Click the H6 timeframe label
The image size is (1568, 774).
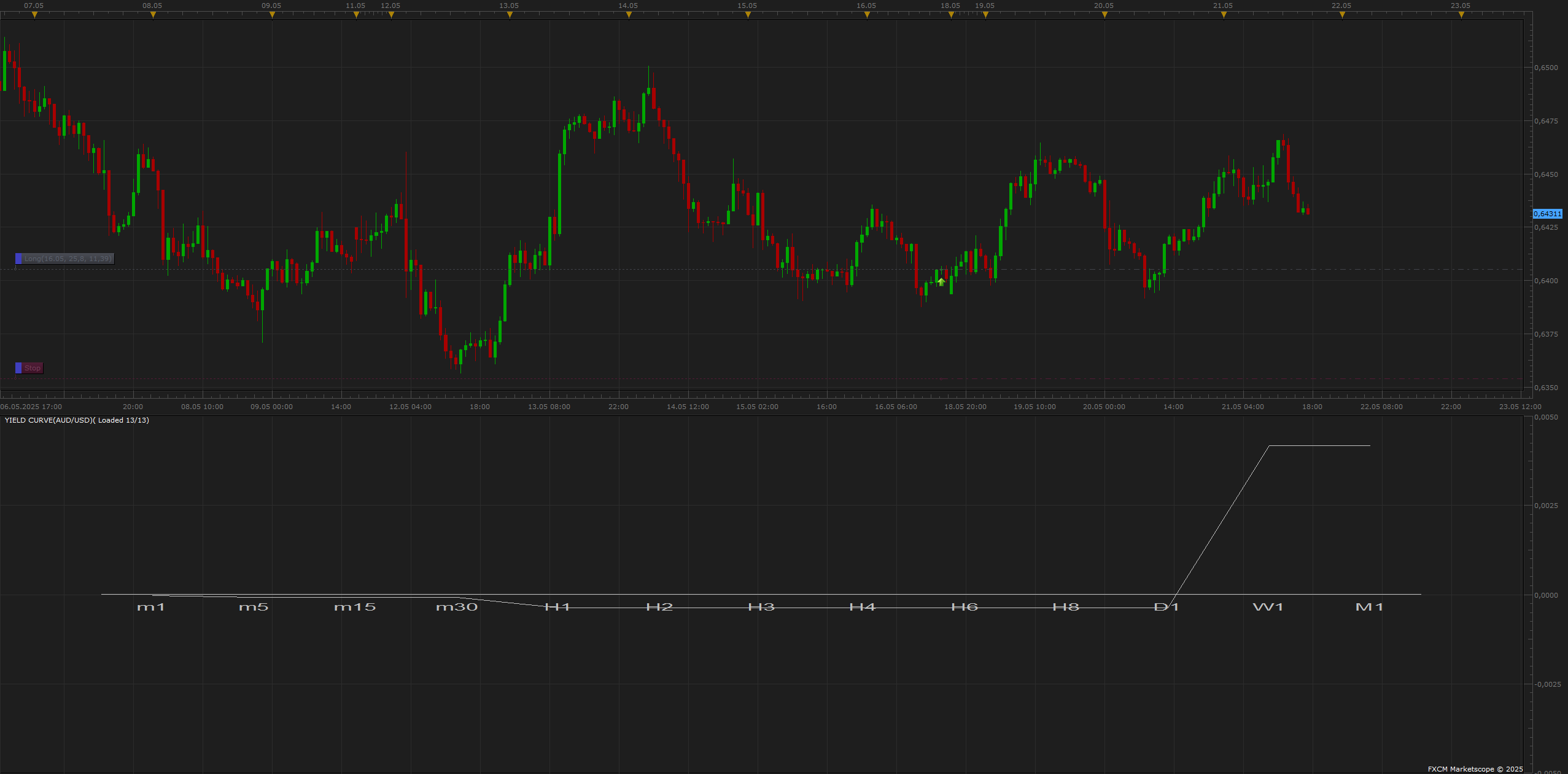[964, 607]
